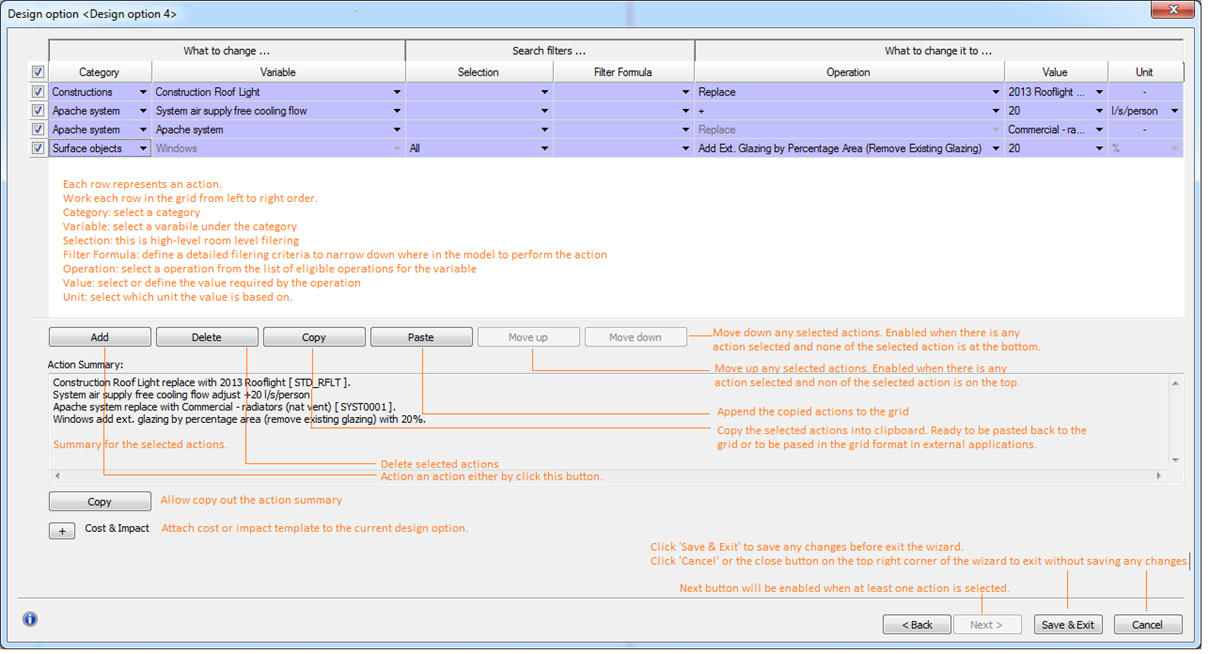Uncheck the System air supply row checkbox
The image size is (1210, 654).
(38, 111)
